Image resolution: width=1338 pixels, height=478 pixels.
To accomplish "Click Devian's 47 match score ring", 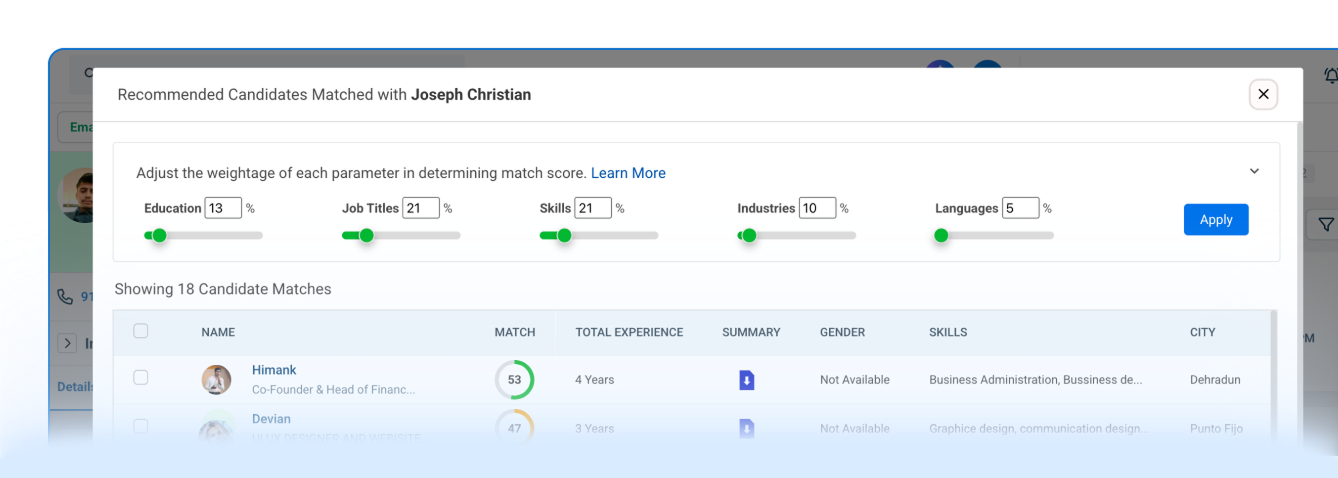I will click(x=514, y=428).
